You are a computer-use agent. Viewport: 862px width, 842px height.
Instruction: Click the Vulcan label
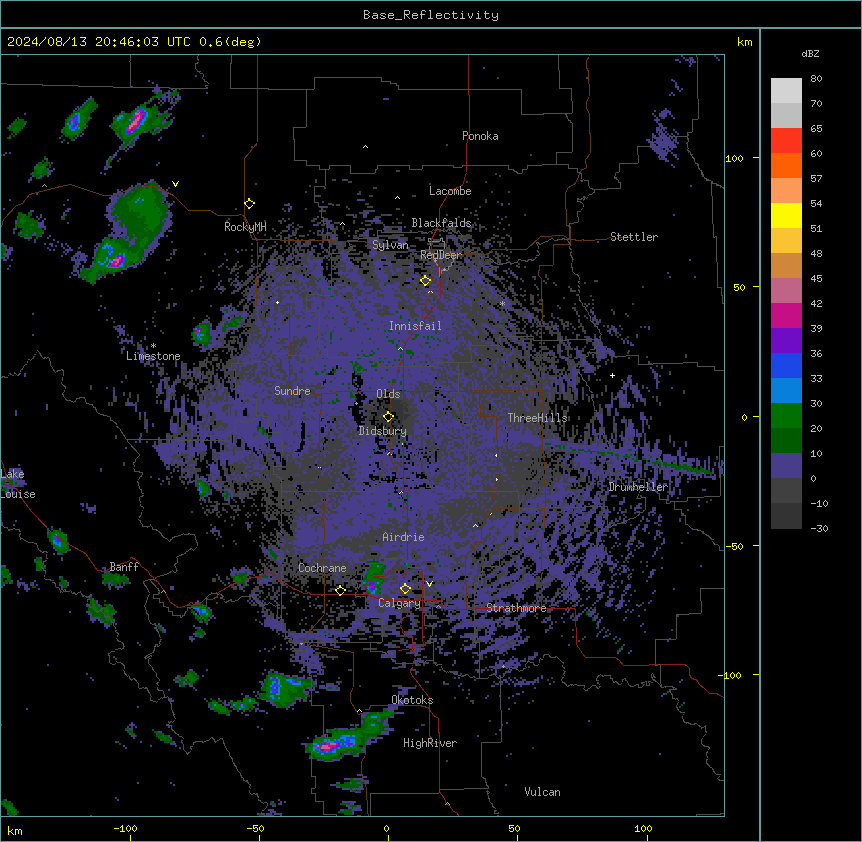[x=543, y=792]
